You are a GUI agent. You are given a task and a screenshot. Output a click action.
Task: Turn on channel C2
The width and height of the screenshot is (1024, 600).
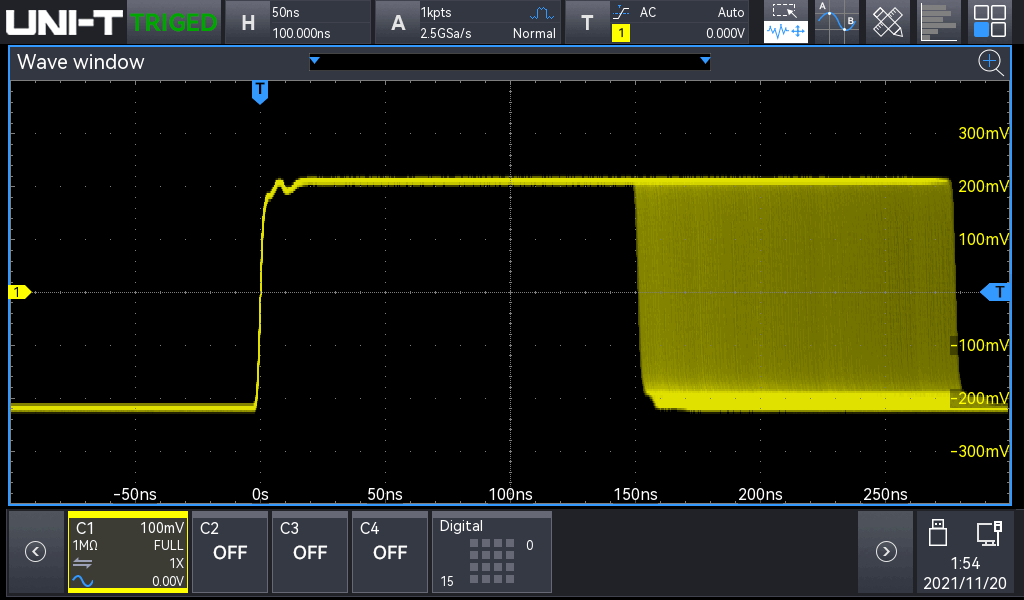point(230,551)
